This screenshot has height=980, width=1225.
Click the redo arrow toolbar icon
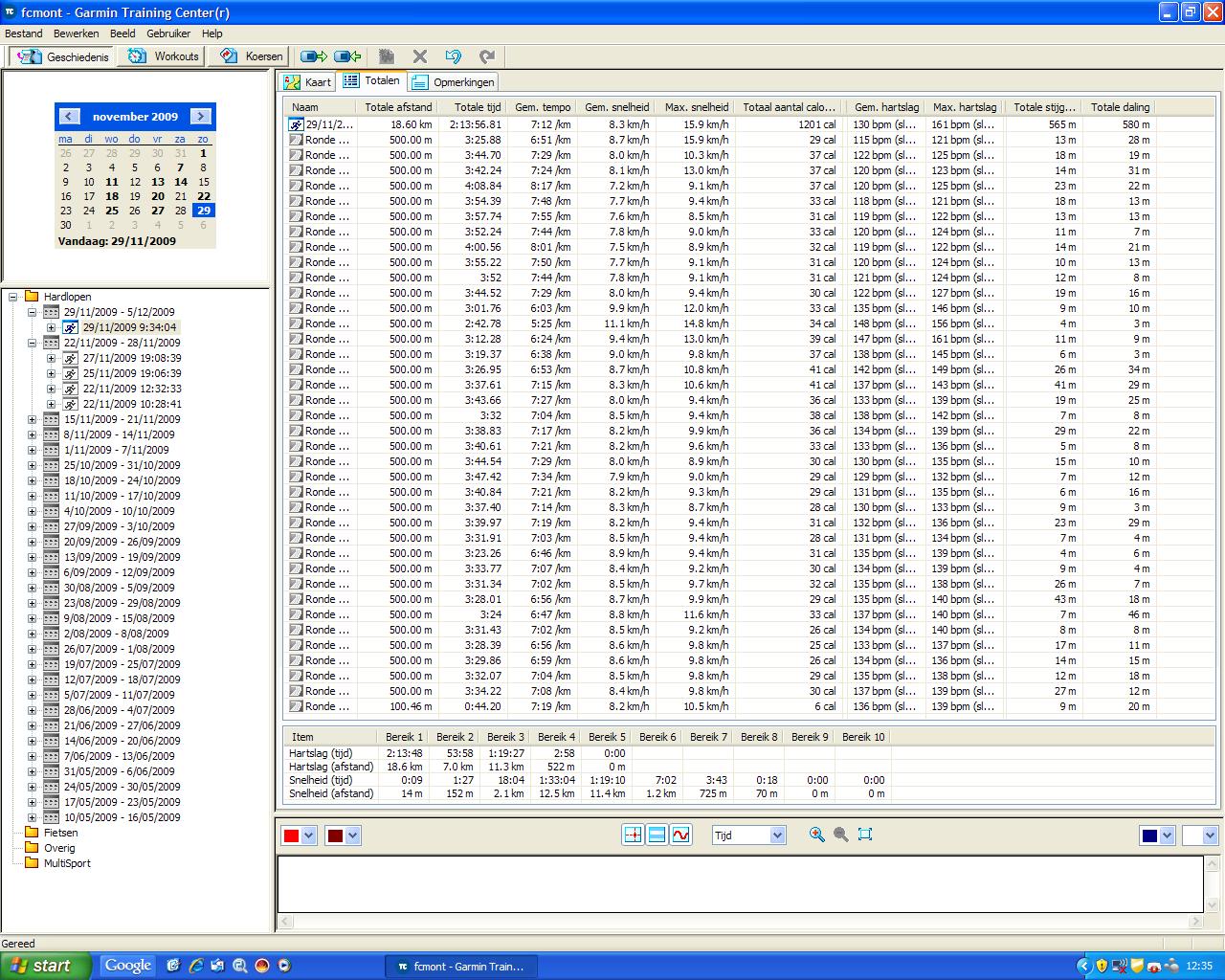click(x=487, y=56)
